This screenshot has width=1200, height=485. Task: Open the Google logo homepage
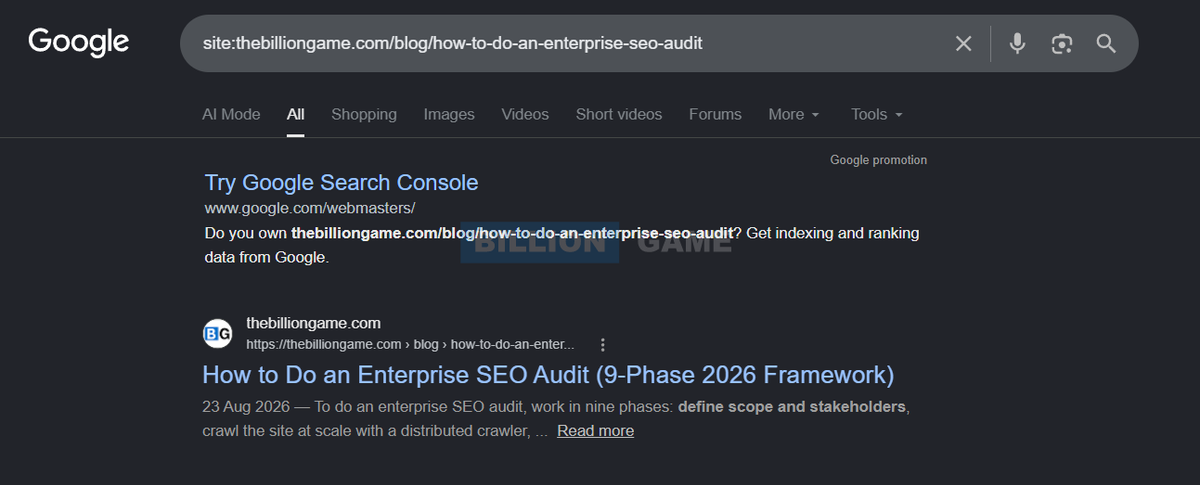click(x=79, y=42)
